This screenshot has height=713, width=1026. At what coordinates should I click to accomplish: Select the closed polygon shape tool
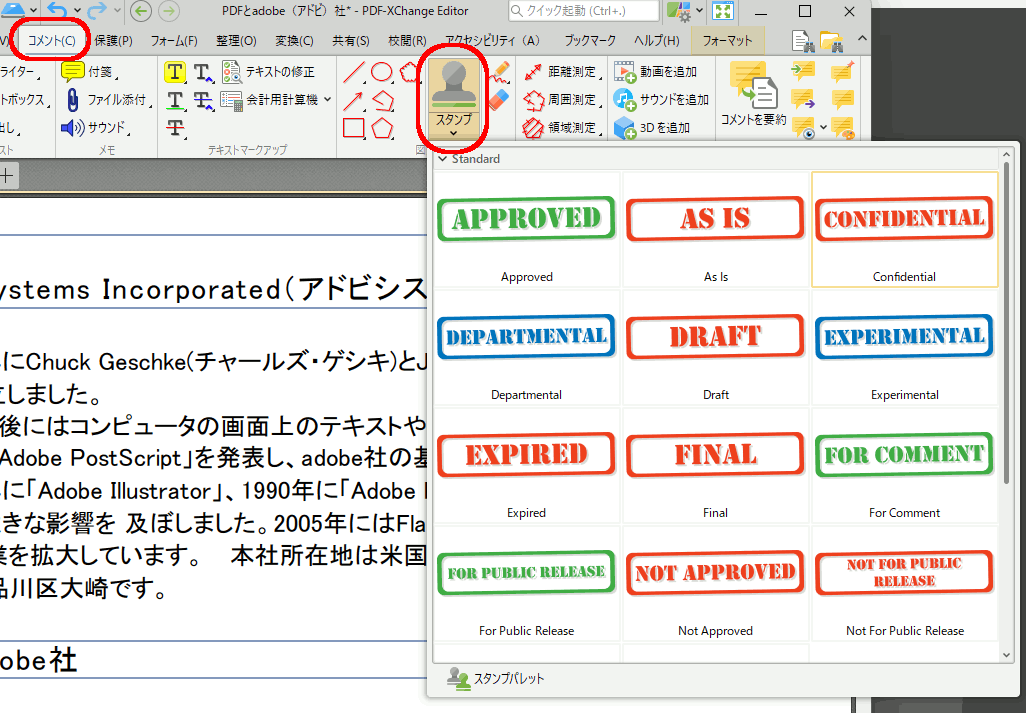tap(382, 128)
